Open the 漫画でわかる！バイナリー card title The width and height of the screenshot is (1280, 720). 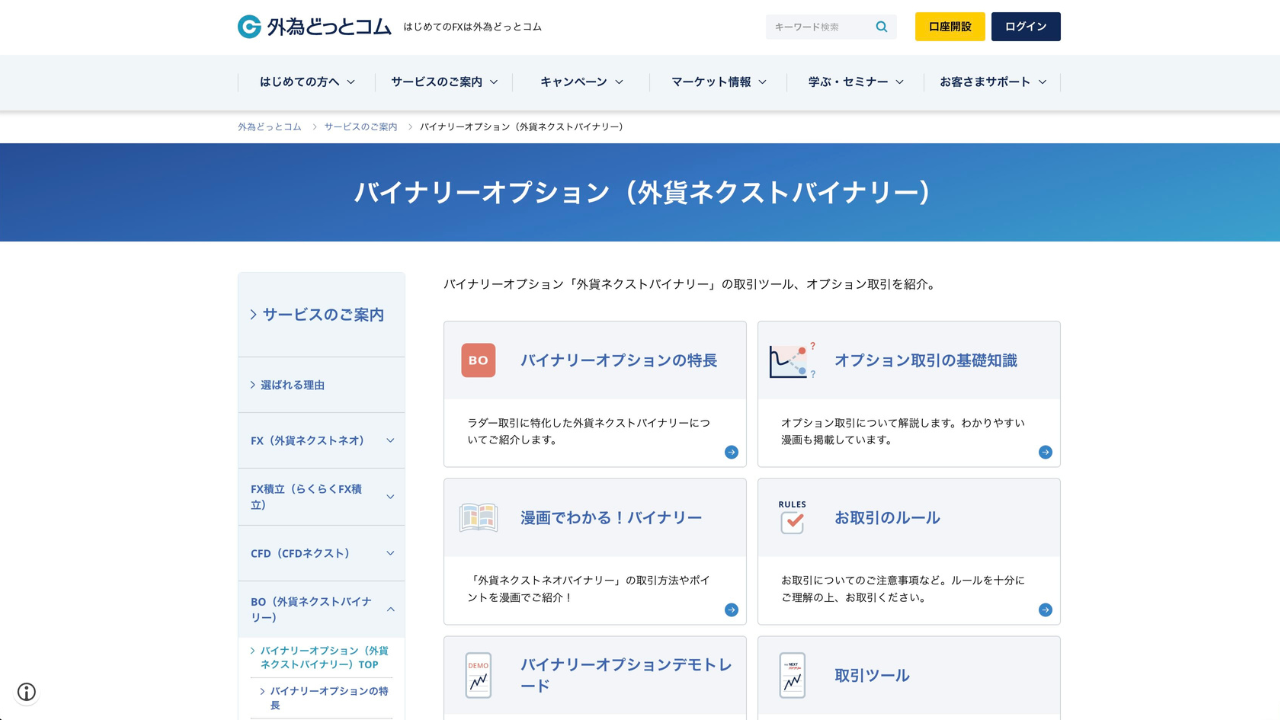[611, 518]
